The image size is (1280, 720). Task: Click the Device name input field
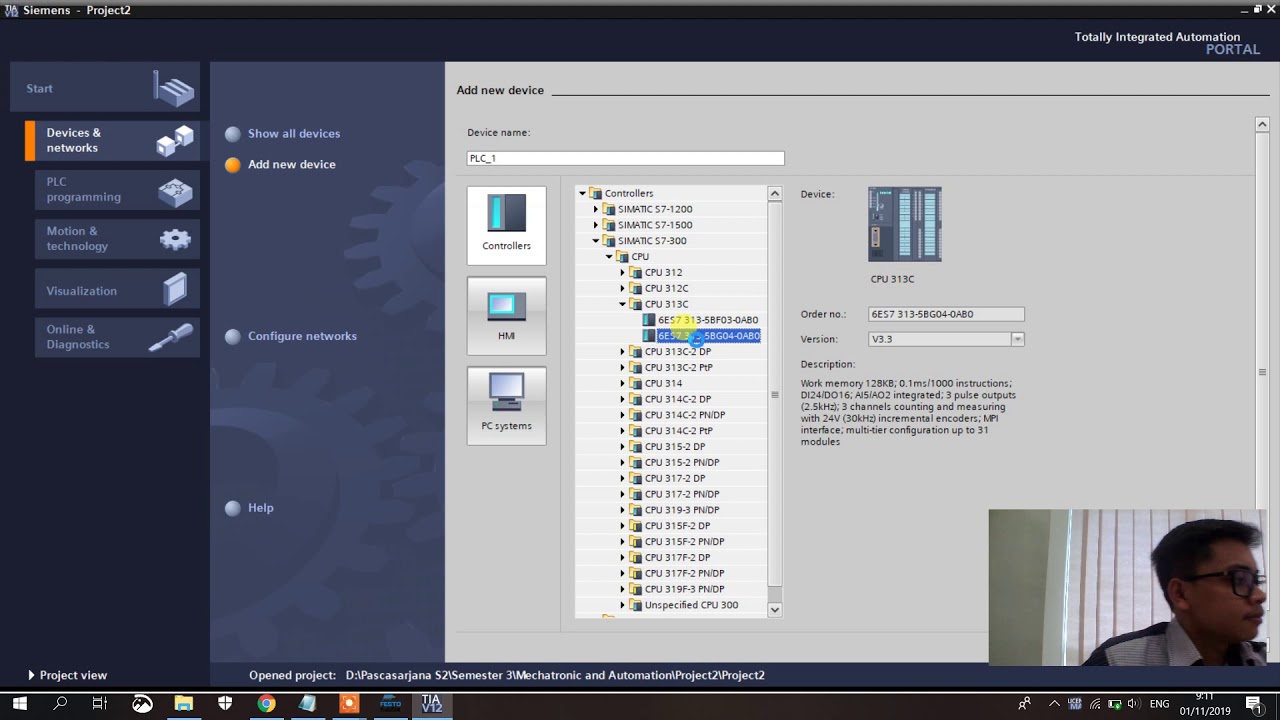(x=626, y=158)
